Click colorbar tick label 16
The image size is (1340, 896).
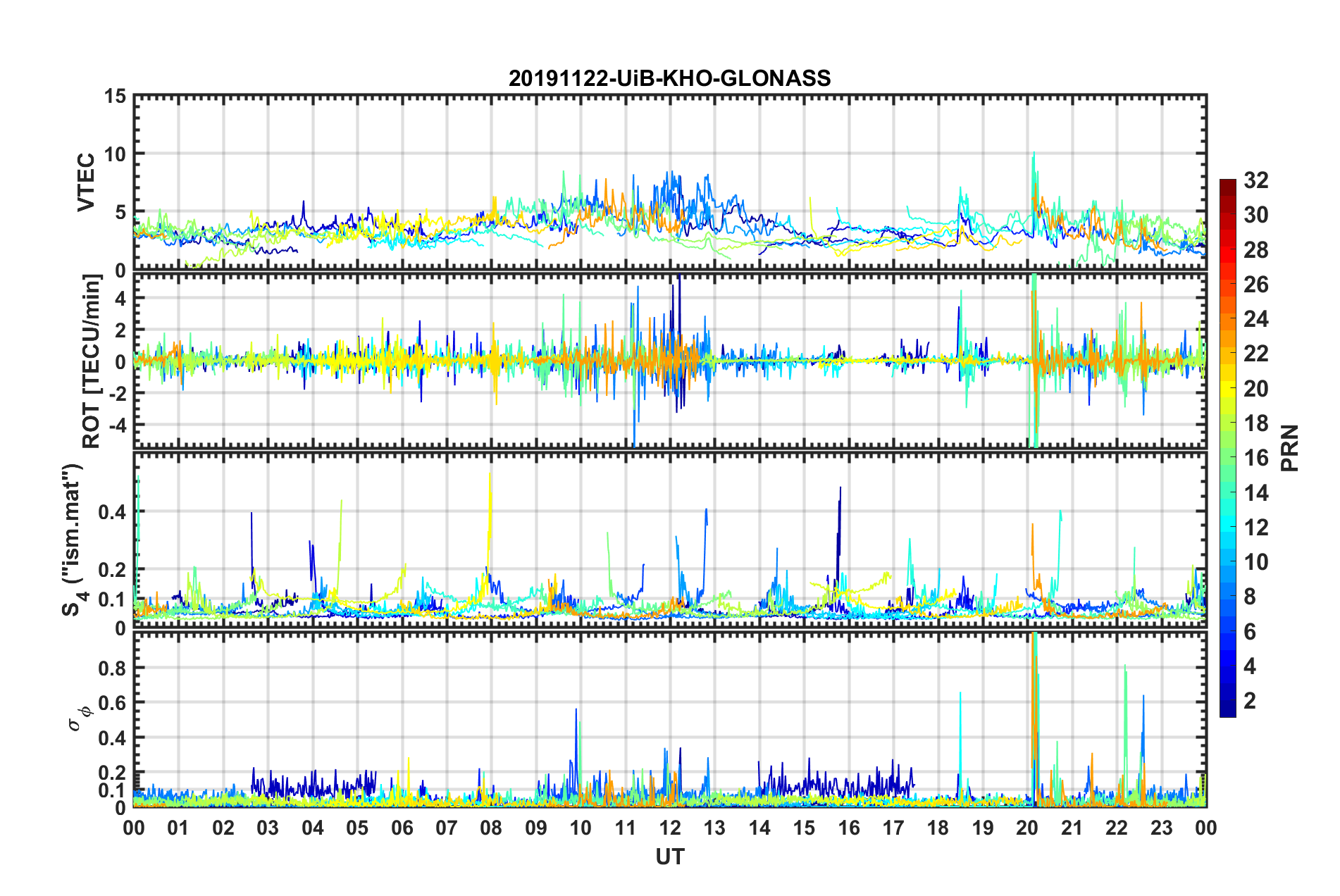pos(1255,458)
